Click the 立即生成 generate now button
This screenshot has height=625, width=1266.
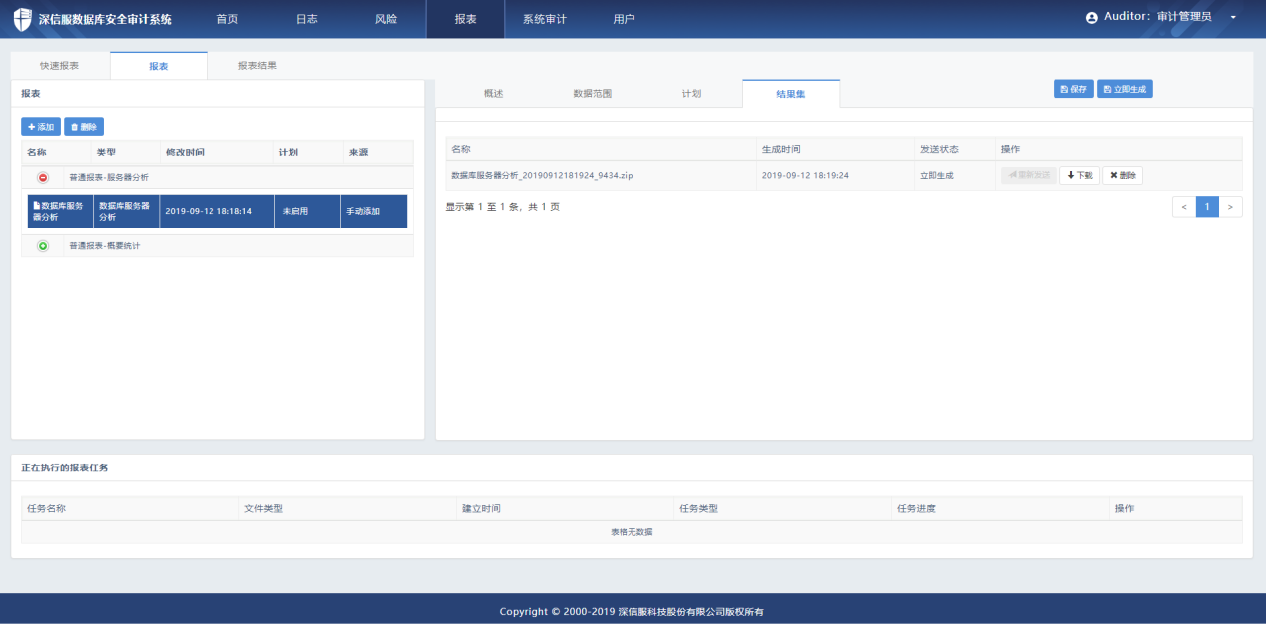pyautogui.click(x=1125, y=89)
